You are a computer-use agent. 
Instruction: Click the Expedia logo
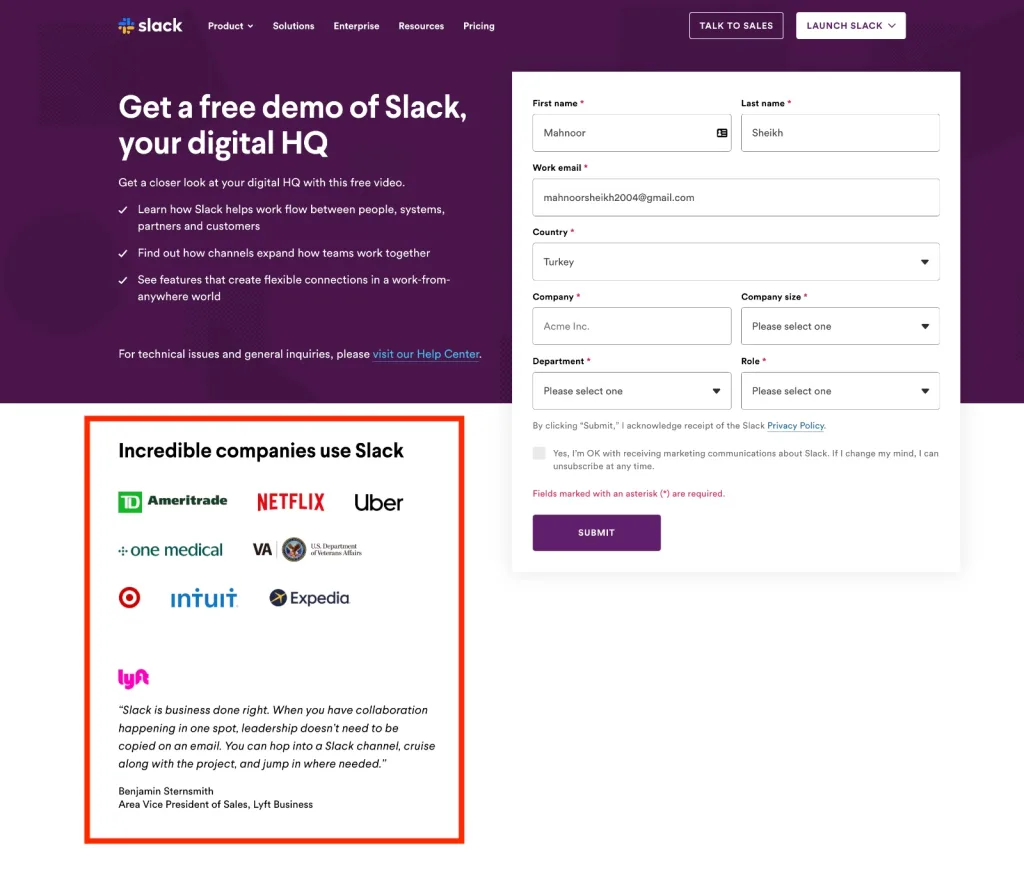310,597
